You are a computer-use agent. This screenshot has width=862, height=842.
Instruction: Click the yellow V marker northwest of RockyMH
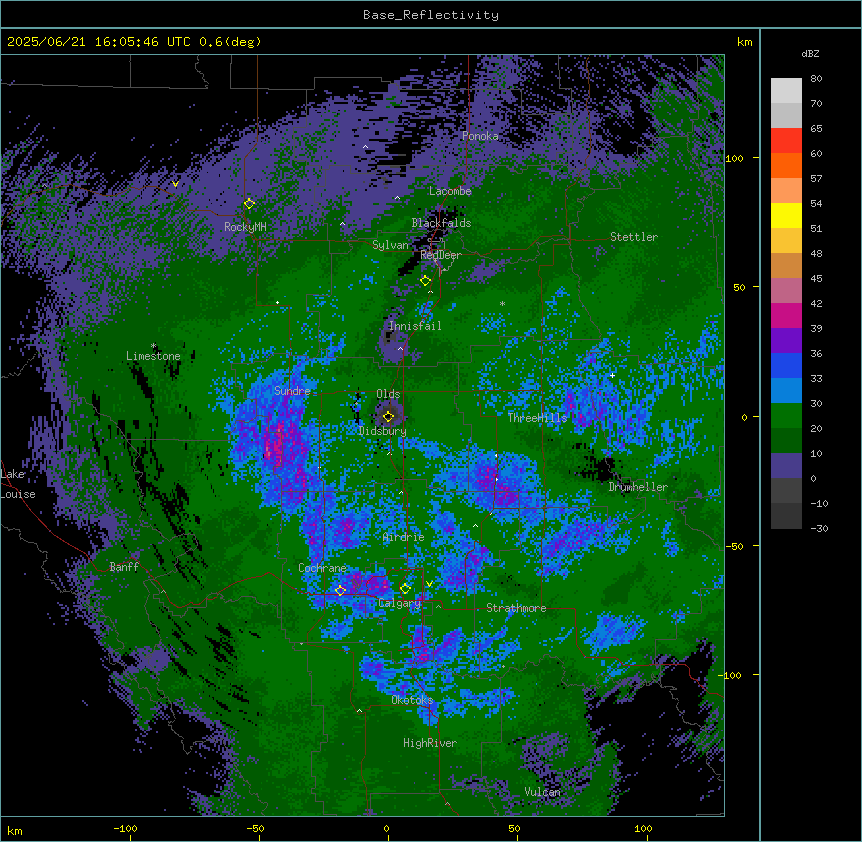(175, 184)
